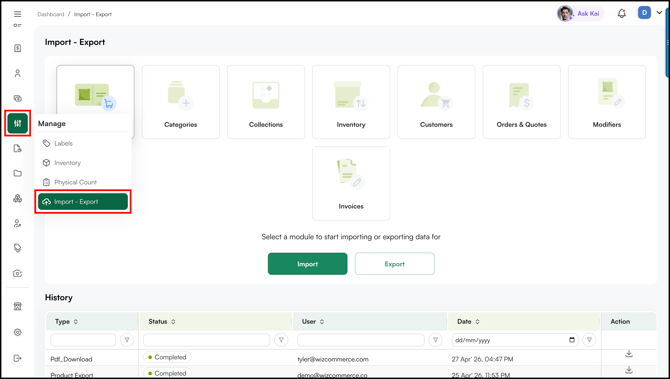670x379 pixels.
Task: Click the price tag sidebar icon
Action: click(x=18, y=248)
